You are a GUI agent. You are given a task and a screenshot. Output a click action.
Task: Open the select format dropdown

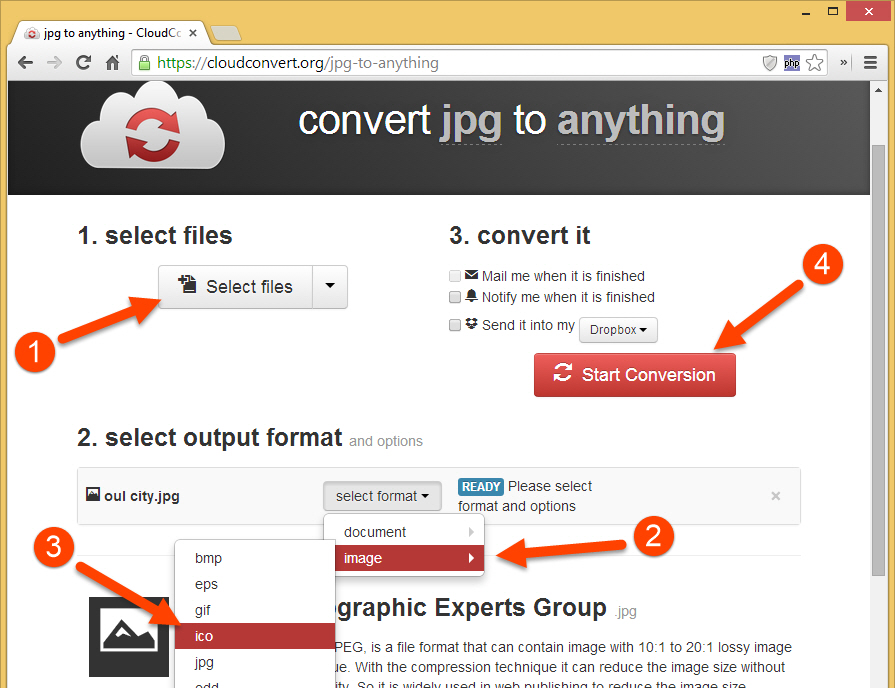(382, 495)
